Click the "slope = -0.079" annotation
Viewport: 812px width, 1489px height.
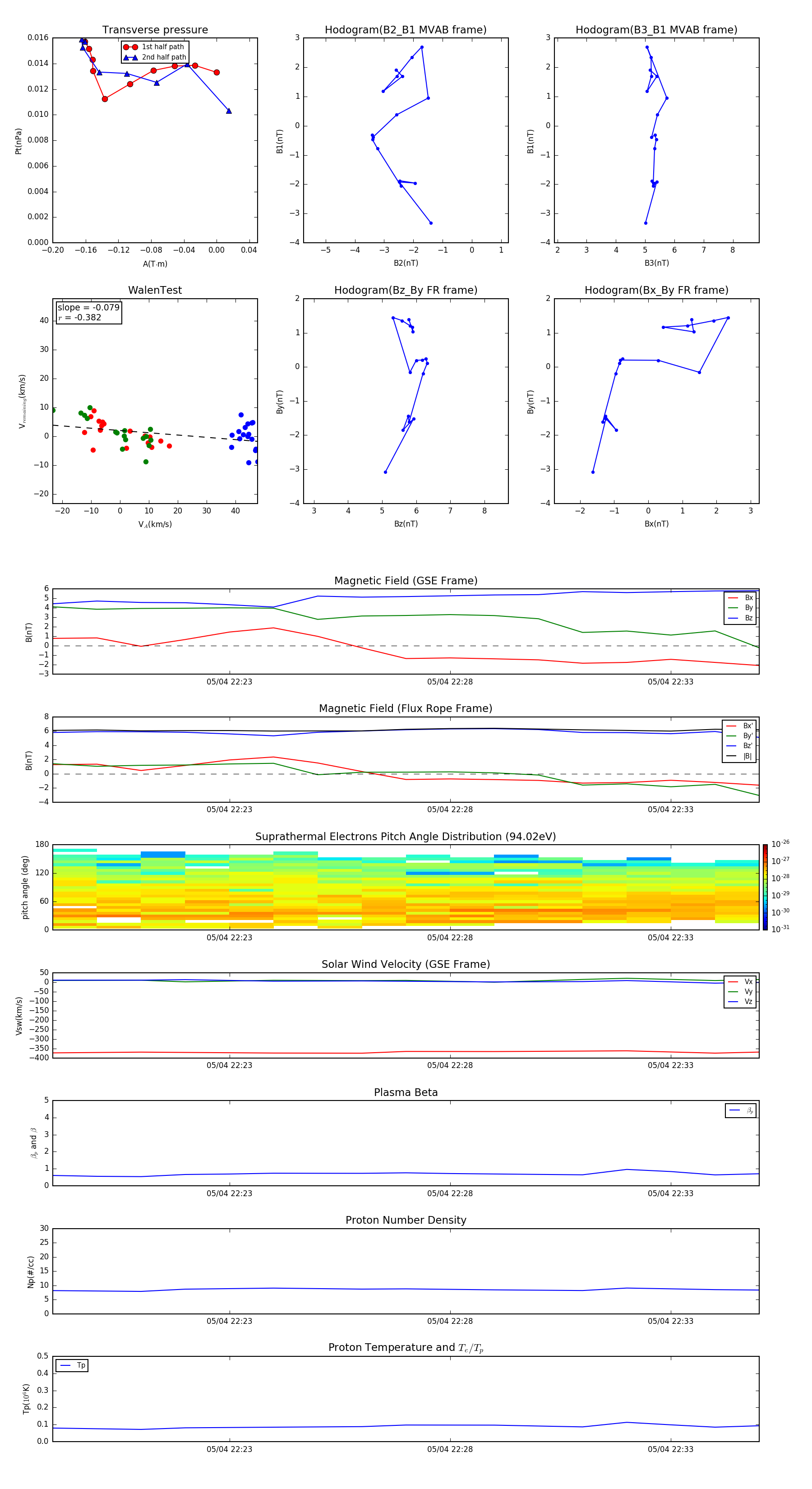pyautogui.click(x=88, y=308)
